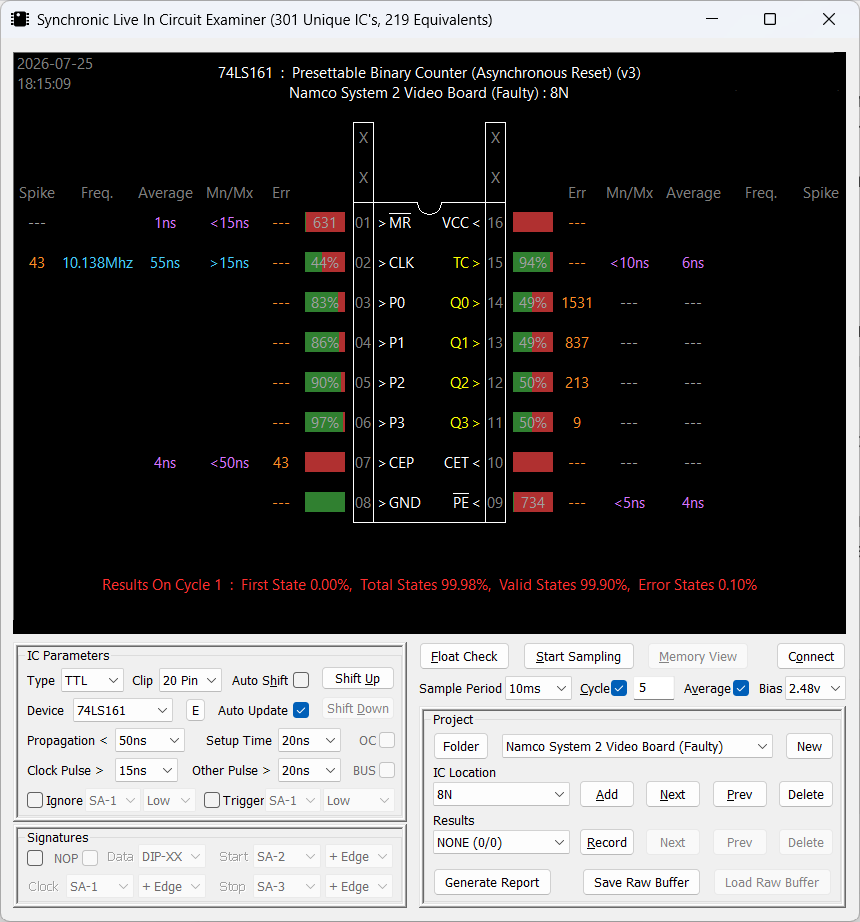Open the IC Location 8N dropdown
Viewport: 860px width, 922px height.
coord(501,794)
